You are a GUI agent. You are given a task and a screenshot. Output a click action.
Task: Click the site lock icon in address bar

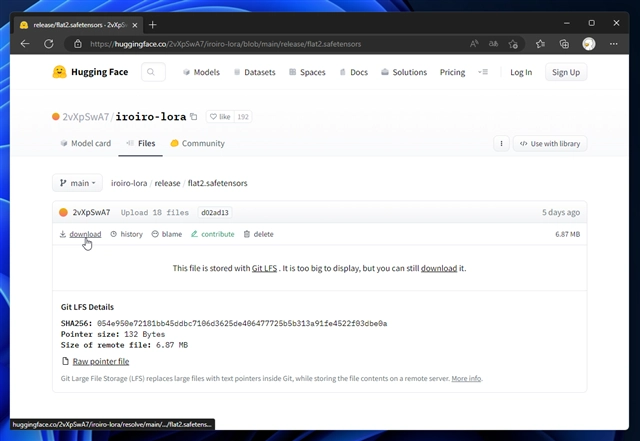[78, 44]
